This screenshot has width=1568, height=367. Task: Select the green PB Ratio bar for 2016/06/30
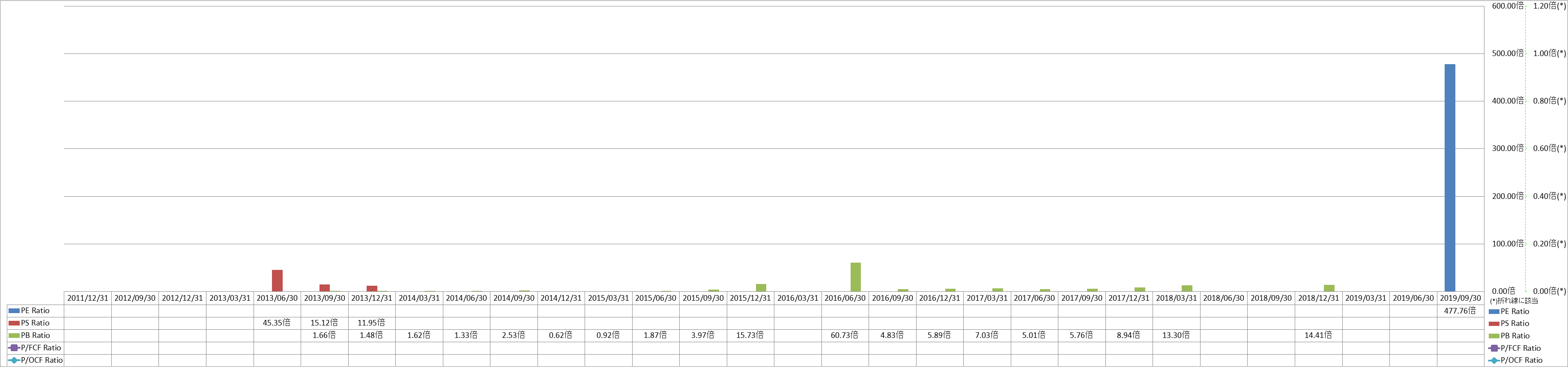[x=856, y=276]
